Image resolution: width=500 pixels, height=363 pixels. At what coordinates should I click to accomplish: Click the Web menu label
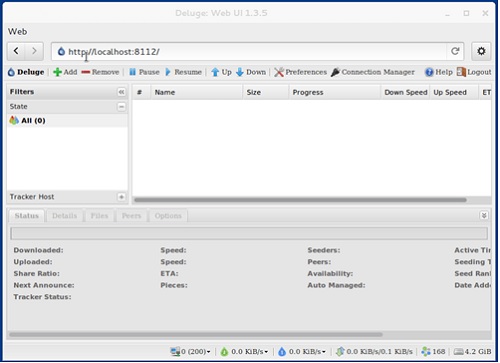pos(18,32)
